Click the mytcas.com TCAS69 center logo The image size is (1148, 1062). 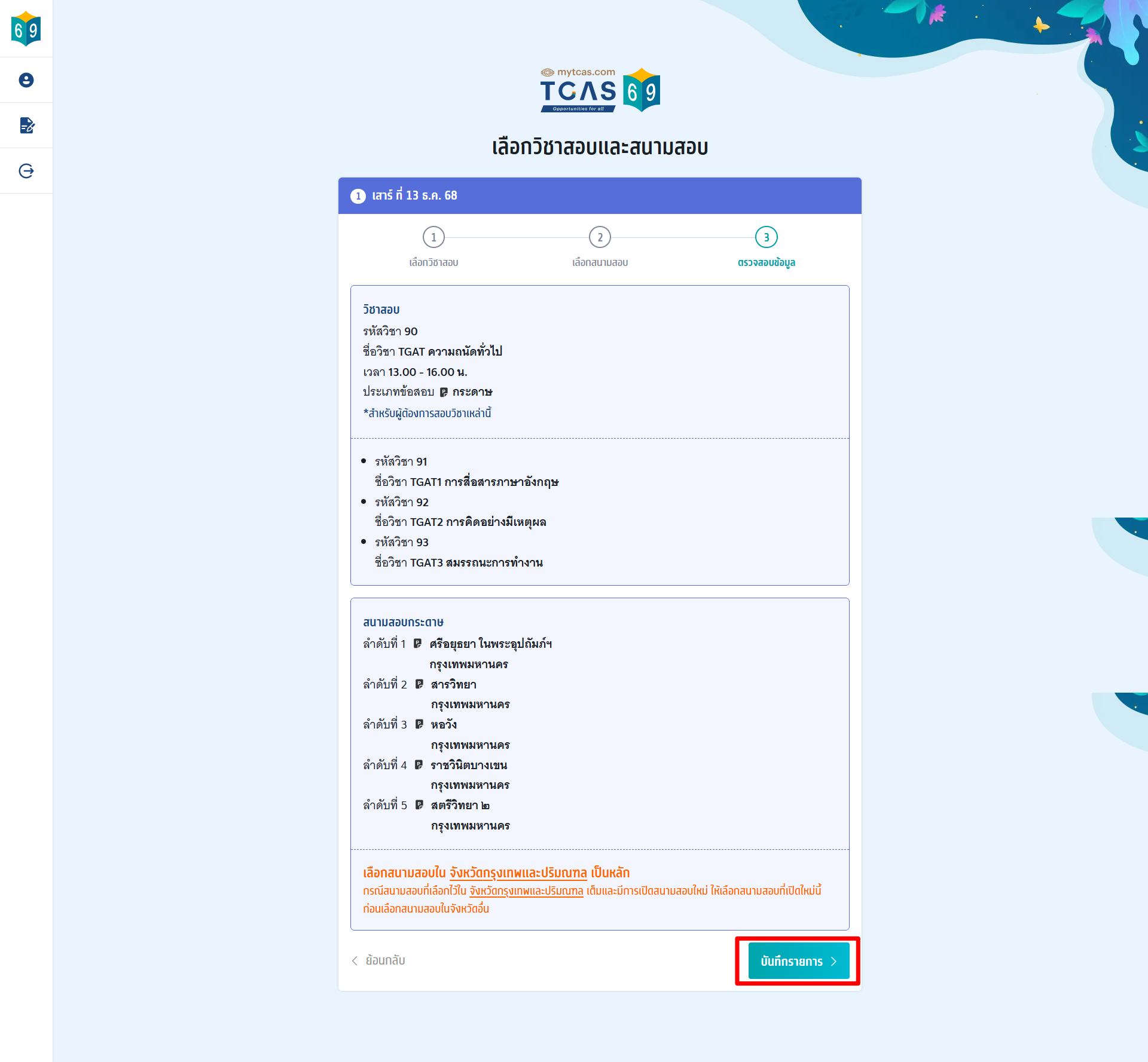(600, 90)
